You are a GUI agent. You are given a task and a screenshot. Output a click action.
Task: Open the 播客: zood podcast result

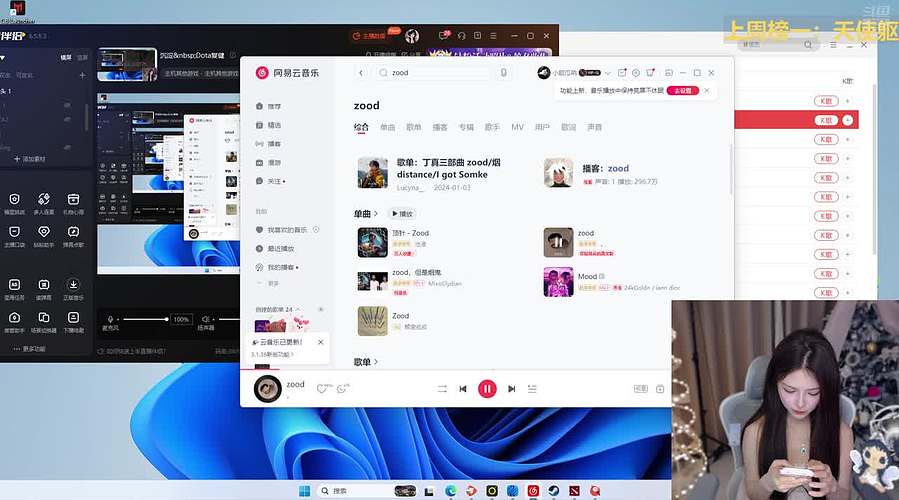pyautogui.click(x=605, y=168)
